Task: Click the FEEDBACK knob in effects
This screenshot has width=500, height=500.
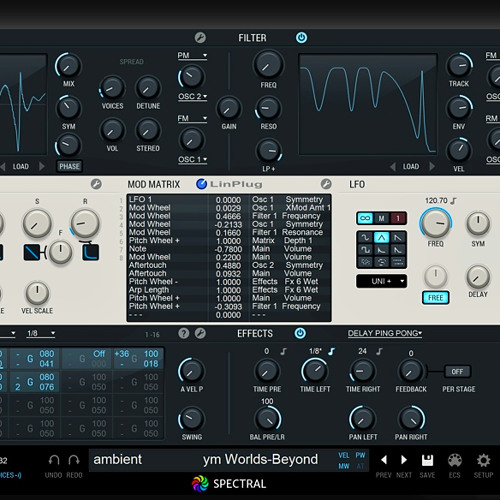Action: (x=410, y=371)
